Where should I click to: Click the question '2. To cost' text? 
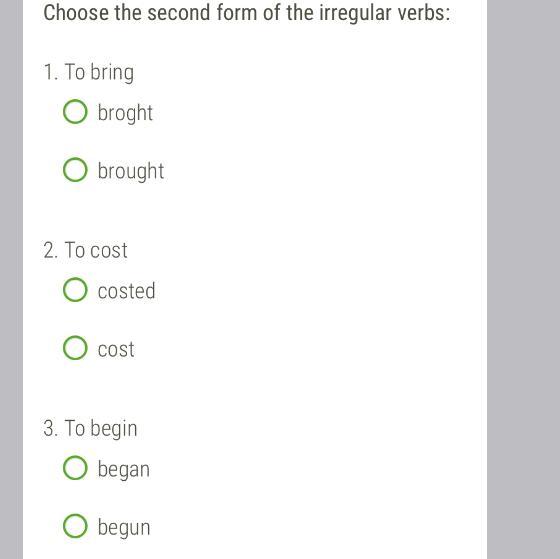click(85, 250)
